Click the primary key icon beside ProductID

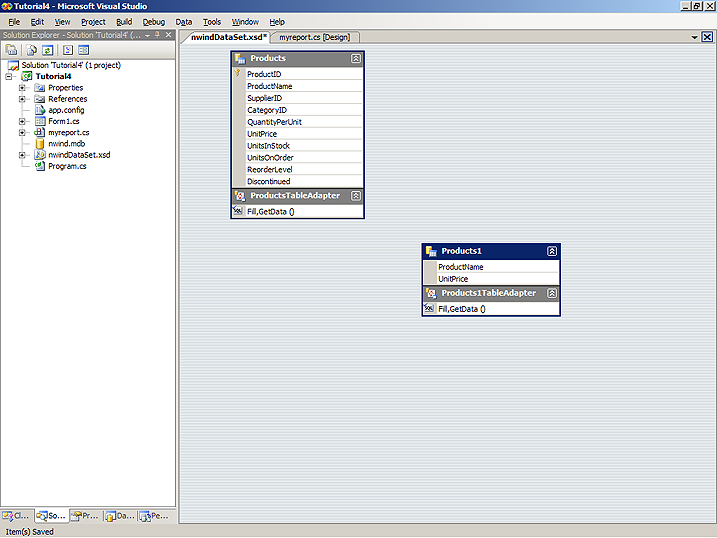[x=238, y=74]
